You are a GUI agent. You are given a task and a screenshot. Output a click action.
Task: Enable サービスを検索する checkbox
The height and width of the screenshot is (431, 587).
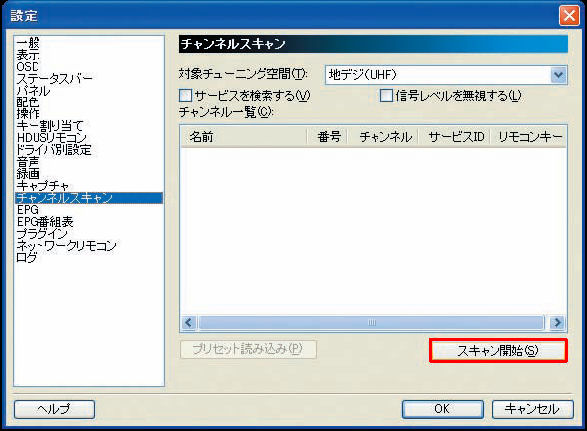point(186,96)
